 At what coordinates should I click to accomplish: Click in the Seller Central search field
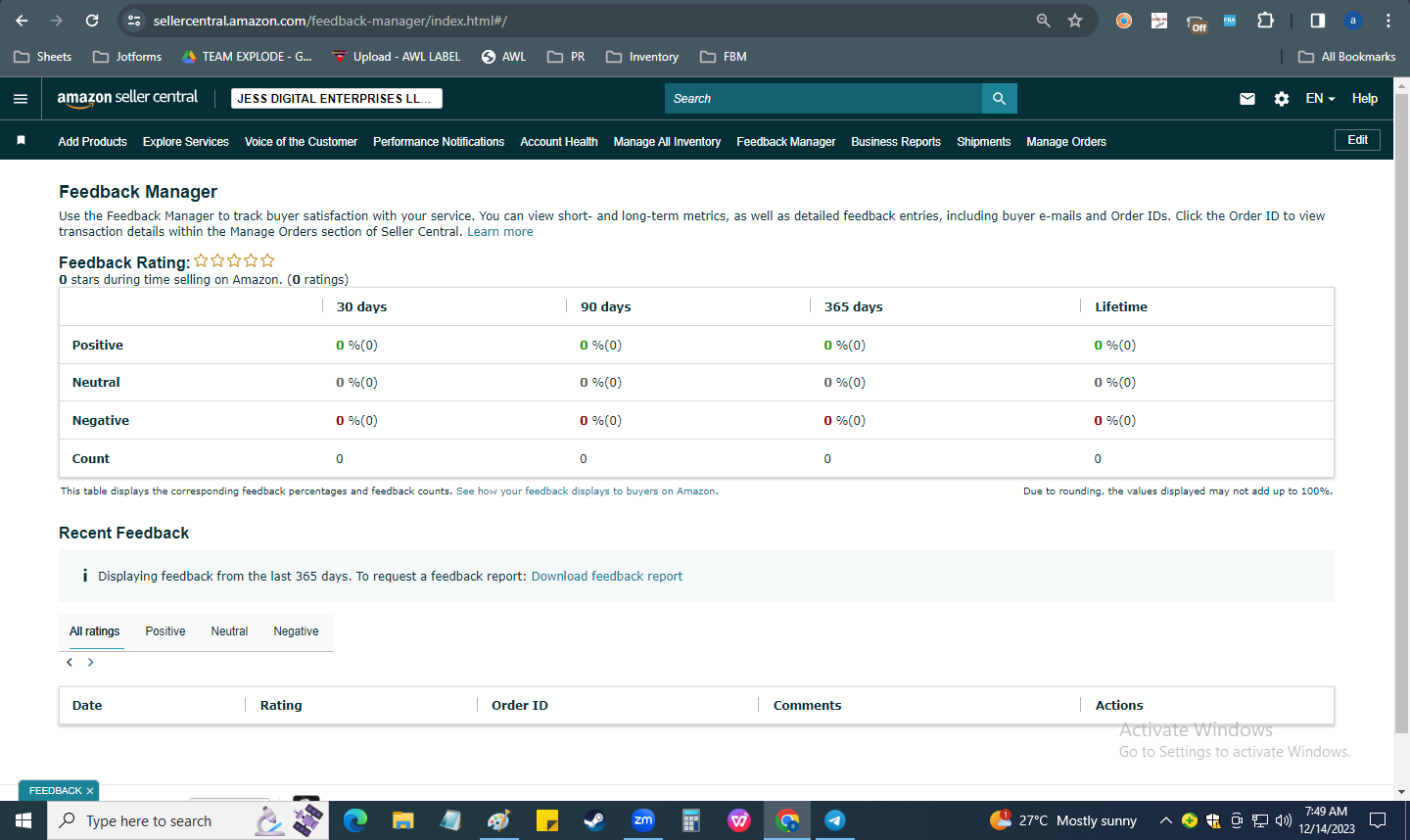click(x=823, y=99)
